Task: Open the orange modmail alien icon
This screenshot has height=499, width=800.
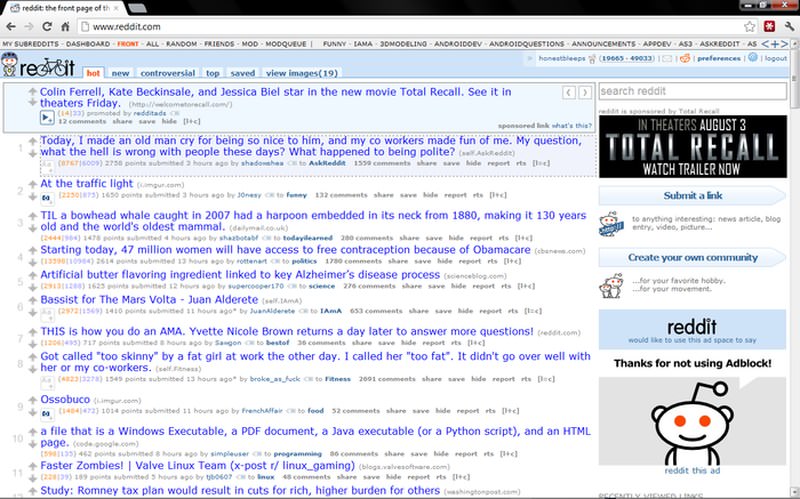Action: click(685, 58)
